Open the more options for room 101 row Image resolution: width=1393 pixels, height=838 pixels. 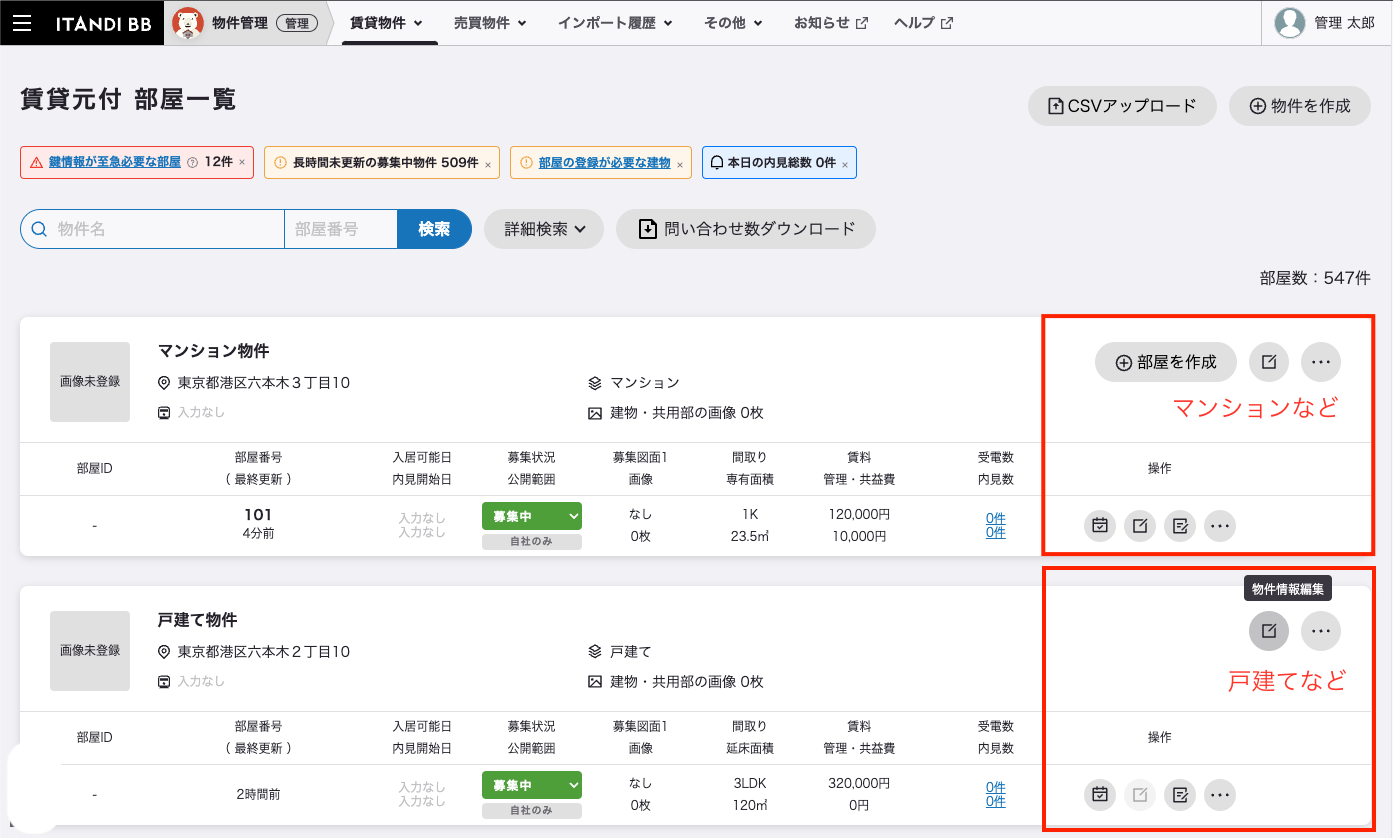(1220, 525)
